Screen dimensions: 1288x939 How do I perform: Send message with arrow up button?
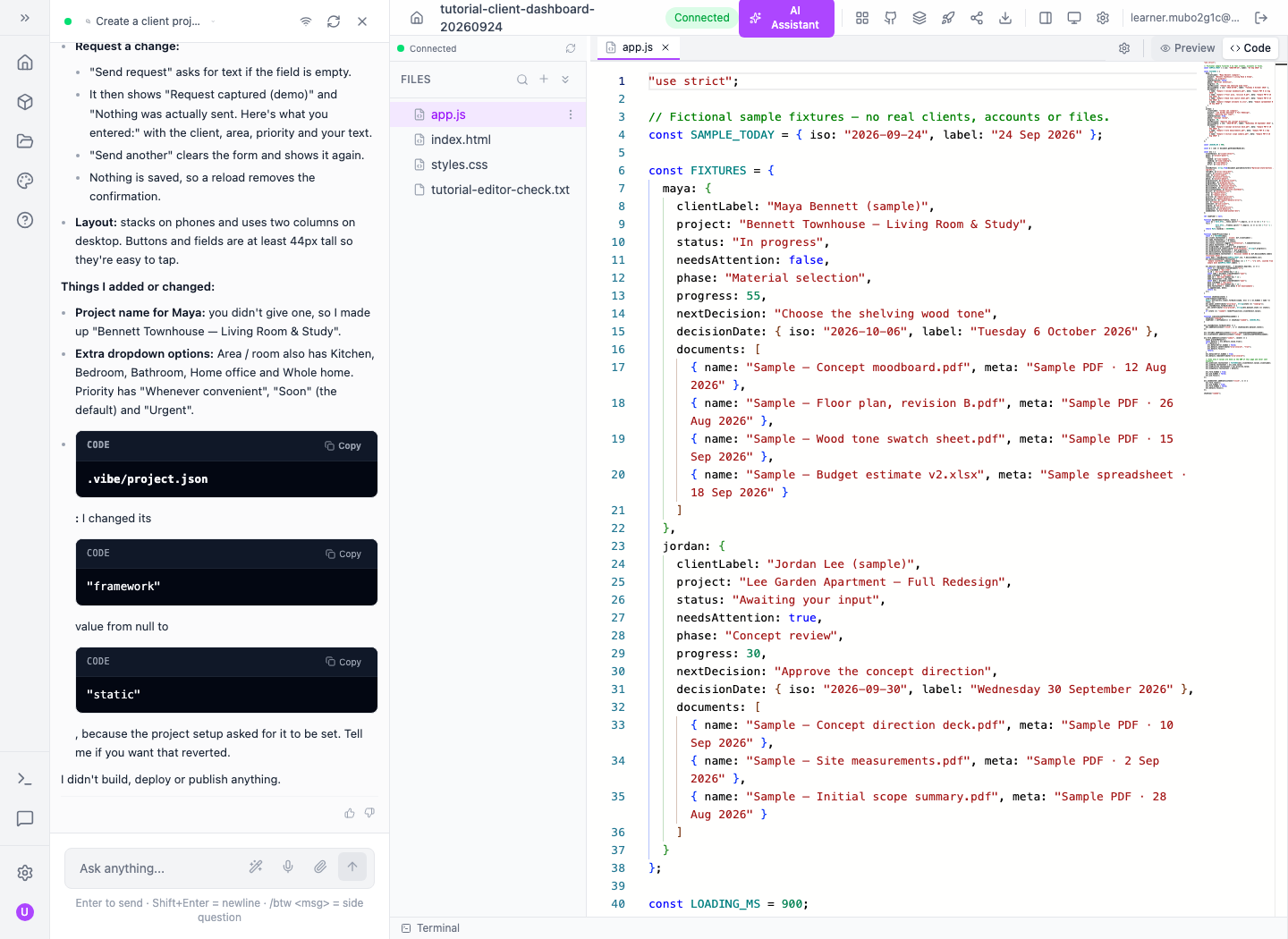click(352, 867)
